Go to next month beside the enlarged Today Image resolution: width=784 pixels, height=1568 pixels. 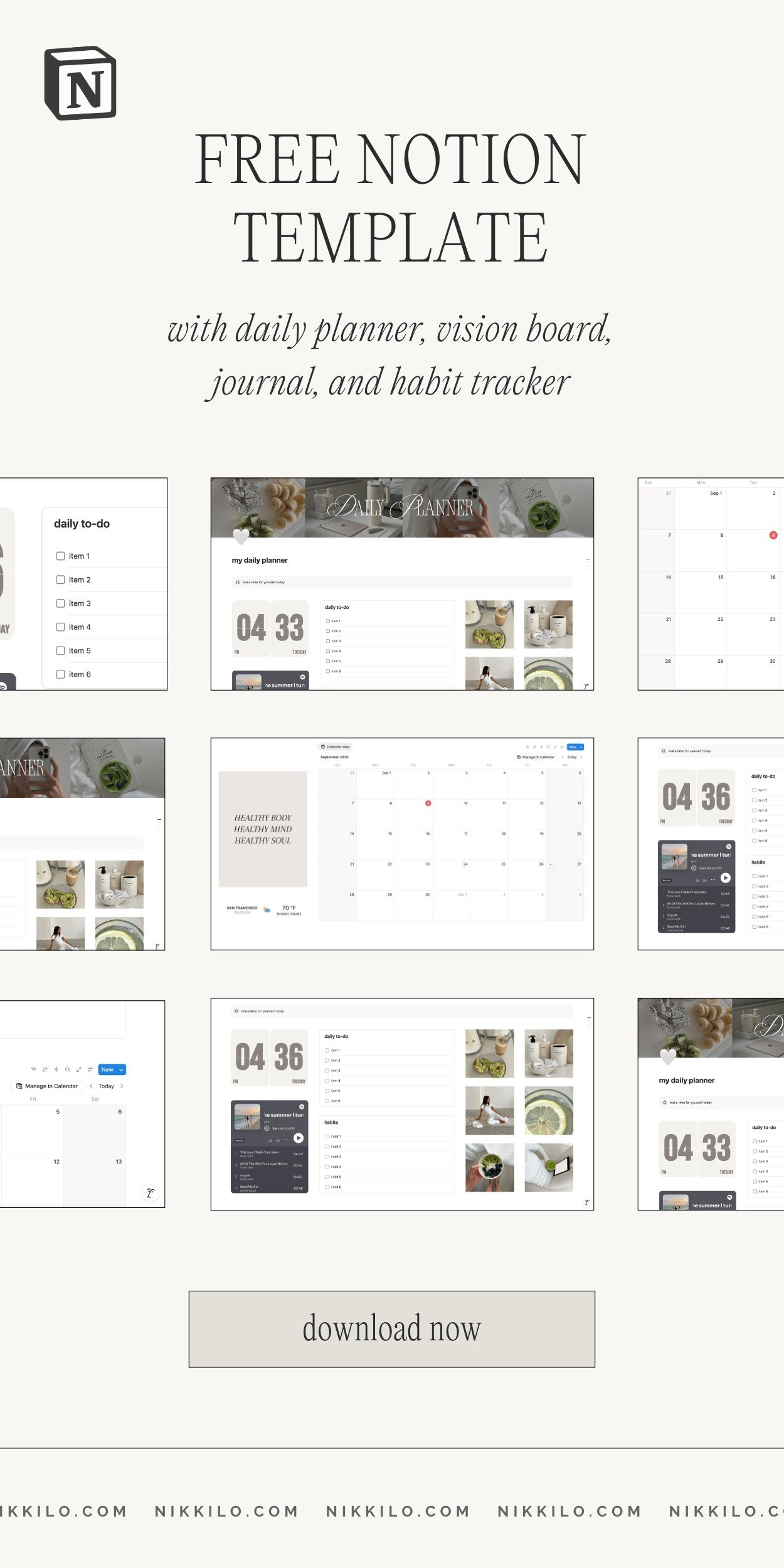click(122, 1086)
